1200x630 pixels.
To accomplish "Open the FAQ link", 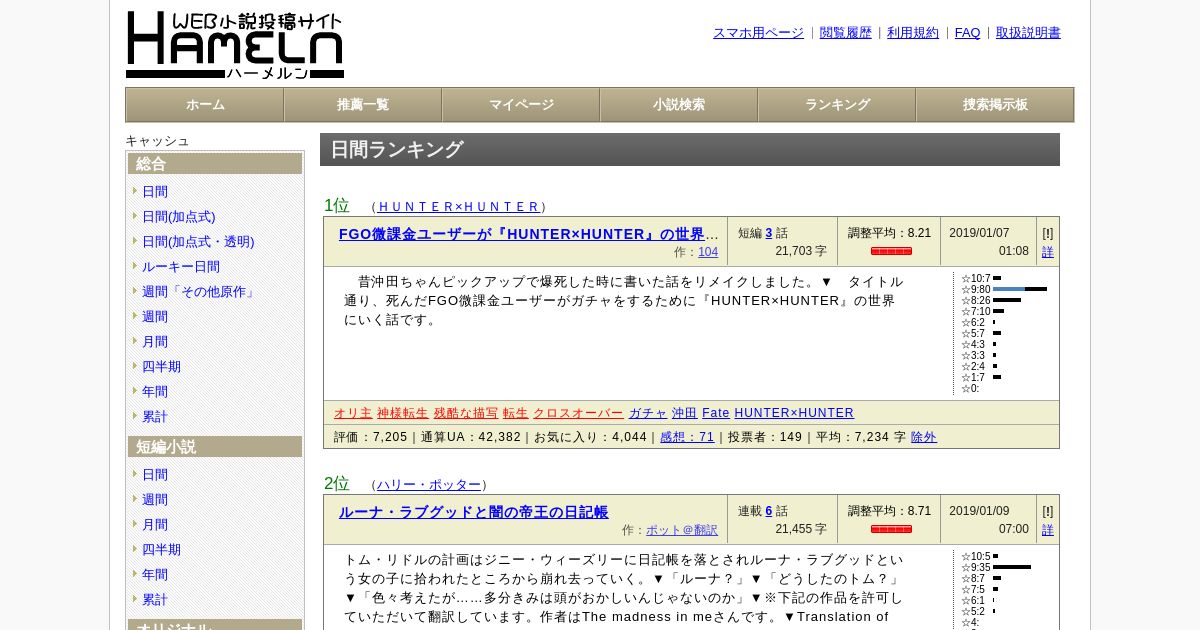I will pyautogui.click(x=968, y=33).
